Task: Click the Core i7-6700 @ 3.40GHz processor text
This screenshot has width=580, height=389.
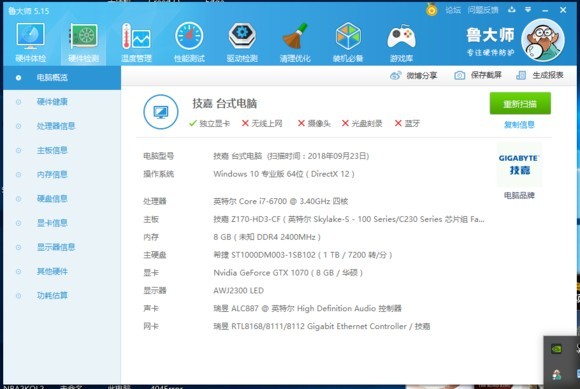Action: click(x=281, y=201)
